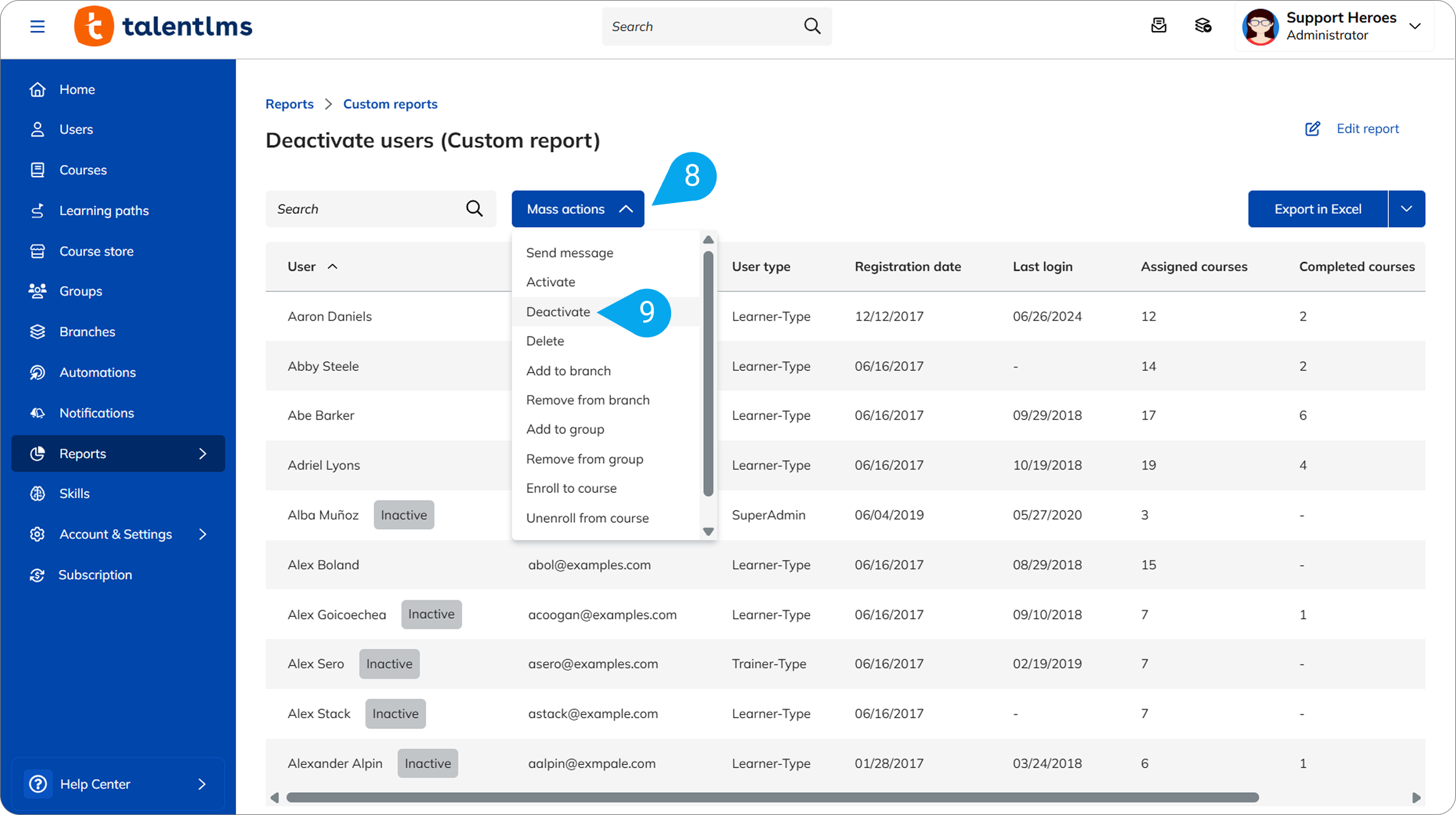Select Deactivate from the mass actions
The width and height of the screenshot is (1456, 815).
(x=558, y=311)
